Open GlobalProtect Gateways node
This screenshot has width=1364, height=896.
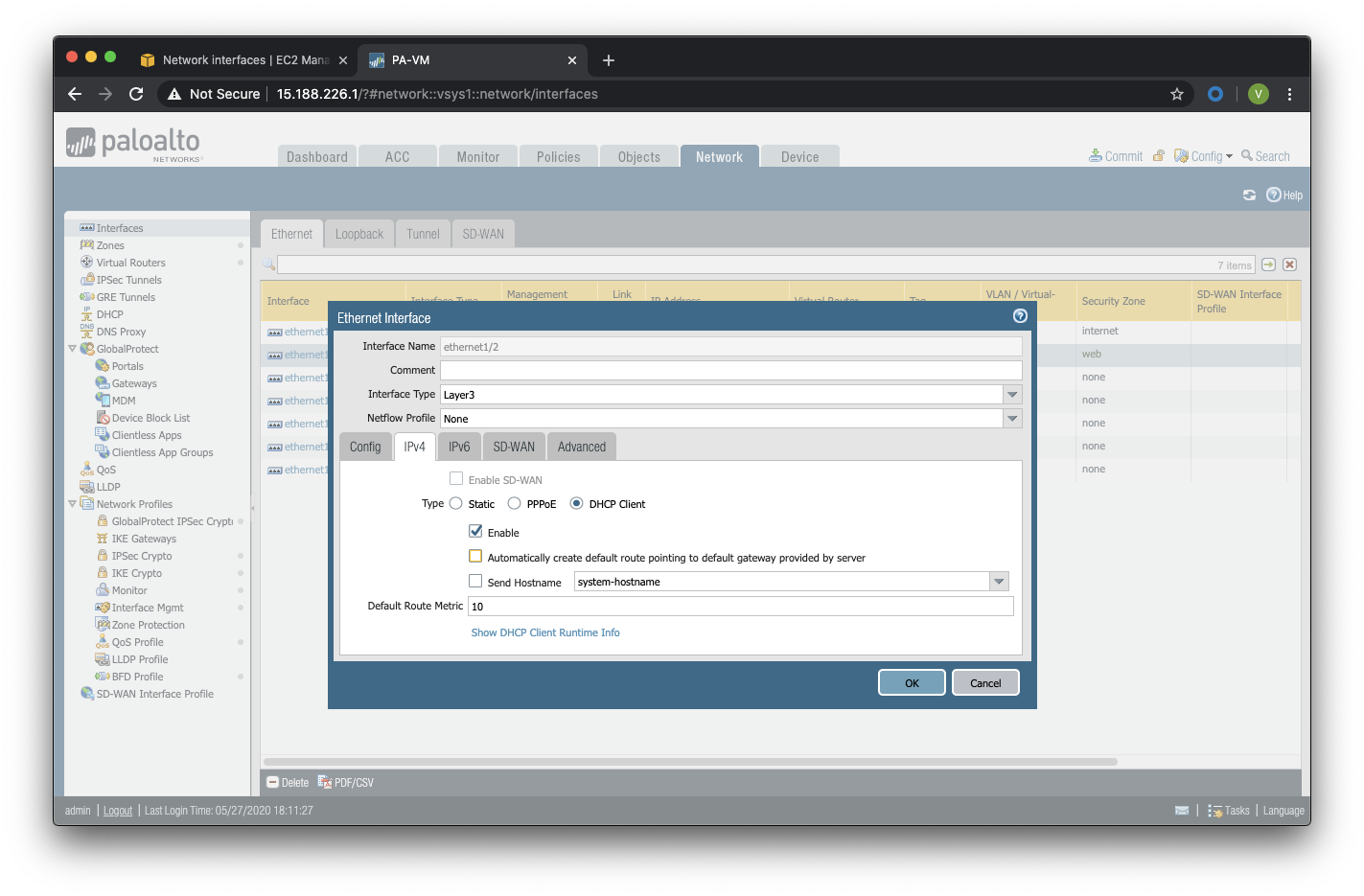[x=134, y=383]
